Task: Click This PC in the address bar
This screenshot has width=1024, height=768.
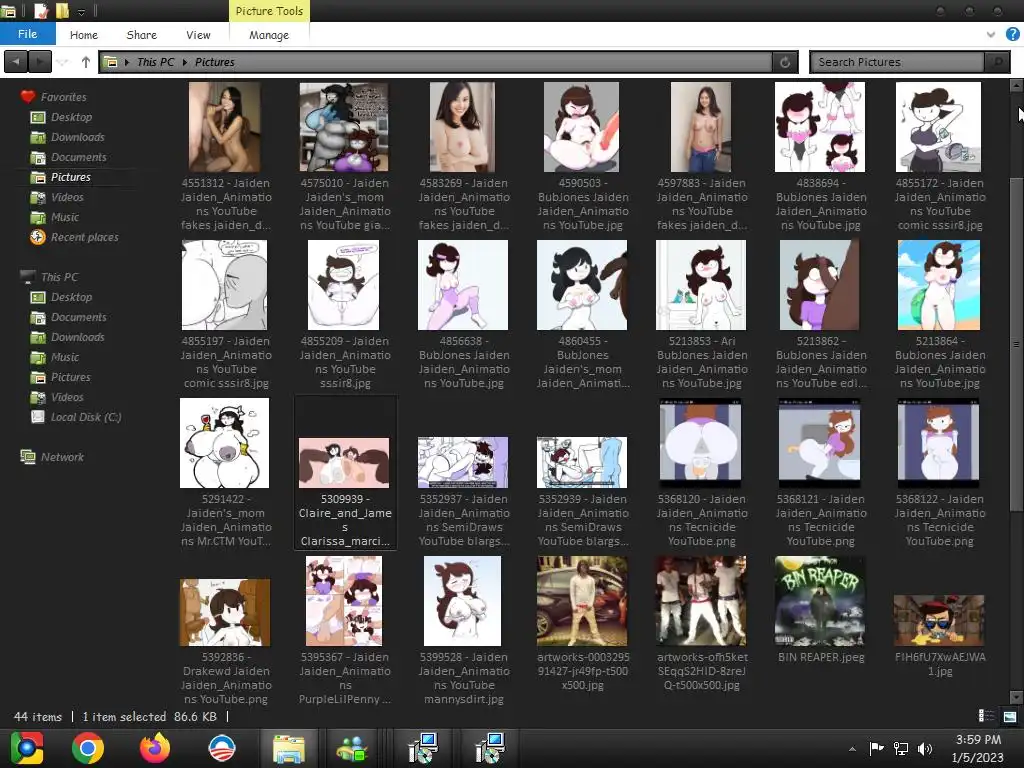Action: pos(155,62)
